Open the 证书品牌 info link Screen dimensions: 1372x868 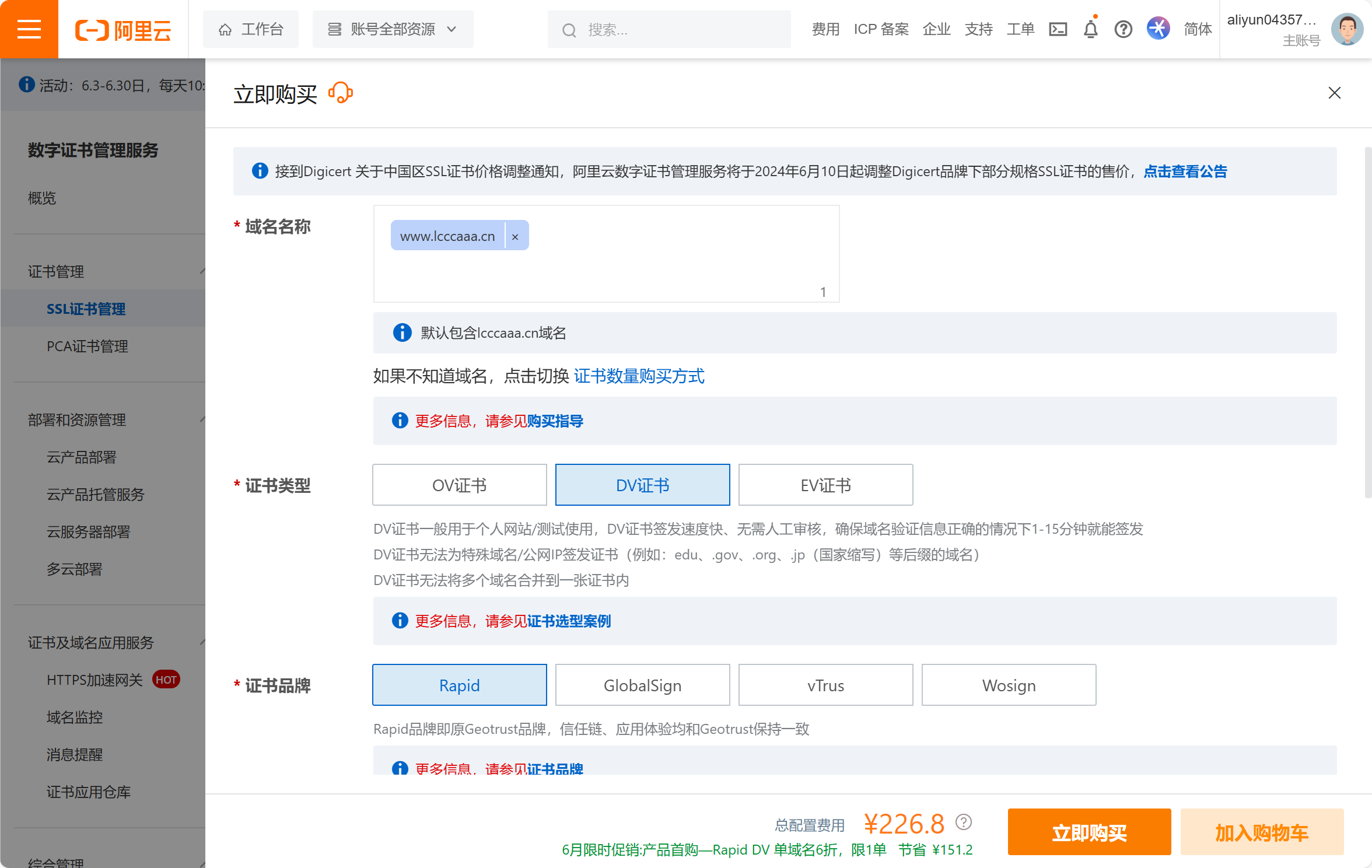pyautogui.click(x=555, y=768)
